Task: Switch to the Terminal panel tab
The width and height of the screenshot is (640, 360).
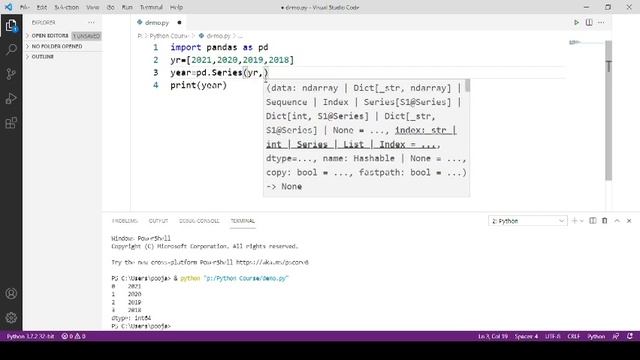Action: tap(243, 221)
